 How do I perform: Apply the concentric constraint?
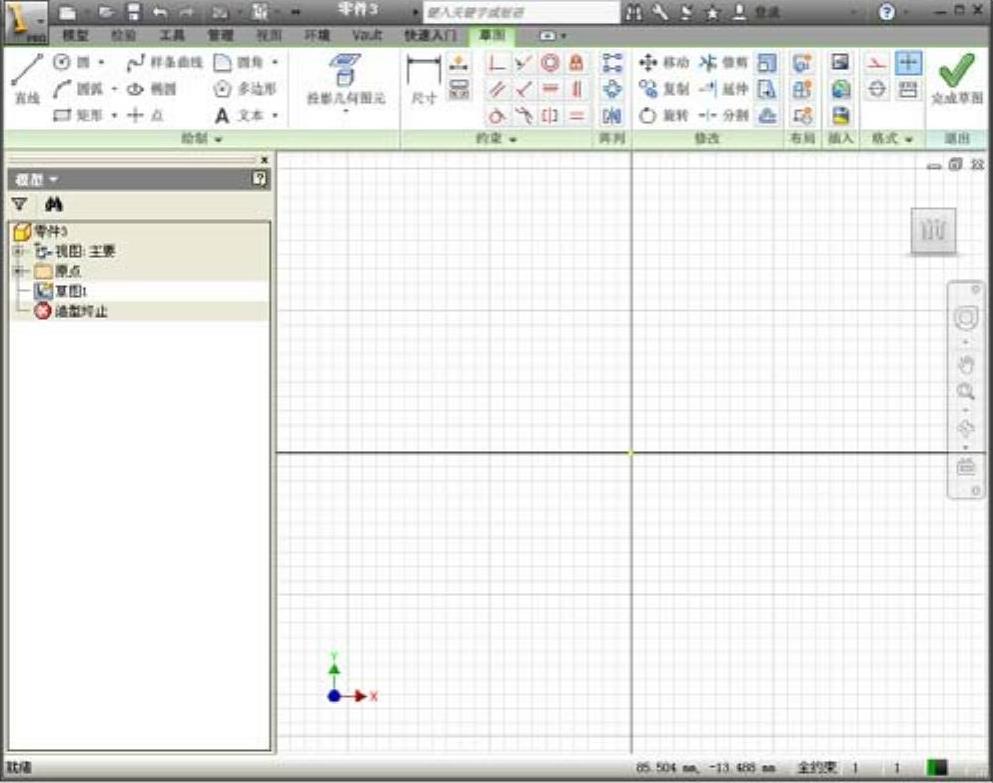550,62
